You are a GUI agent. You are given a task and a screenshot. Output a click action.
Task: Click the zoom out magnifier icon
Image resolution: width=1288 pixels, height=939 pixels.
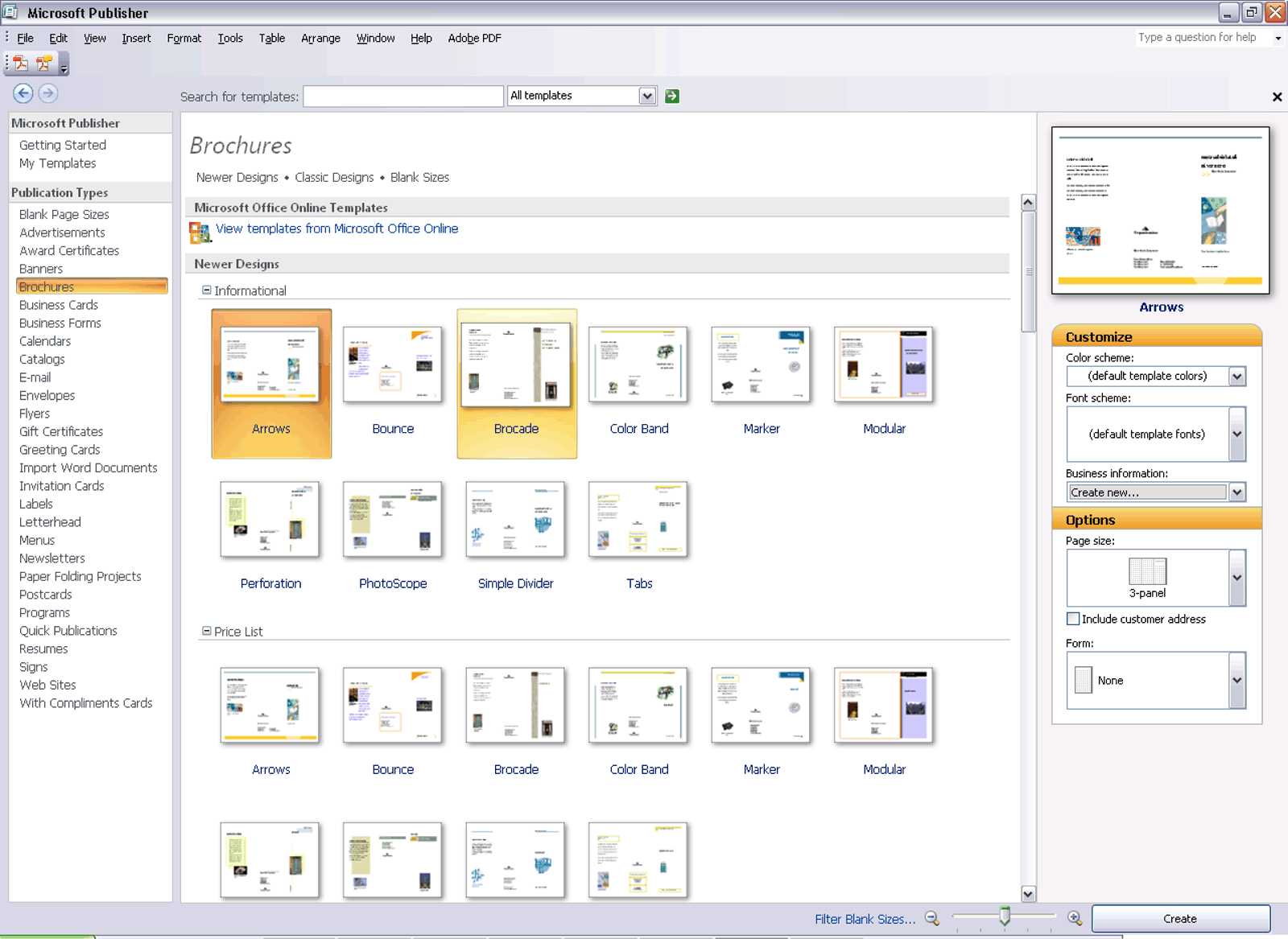tap(932, 918)
